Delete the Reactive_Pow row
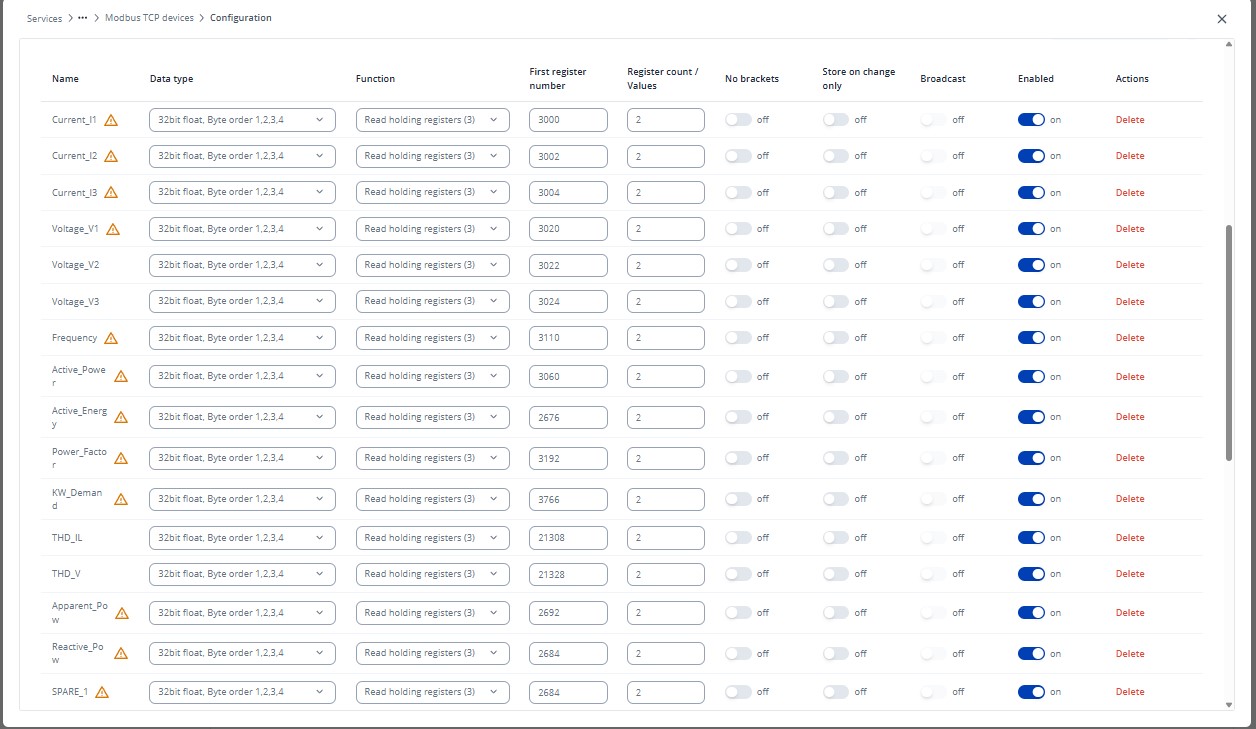Viewport: 1256px width, 729px height. tap(1130, 654)
